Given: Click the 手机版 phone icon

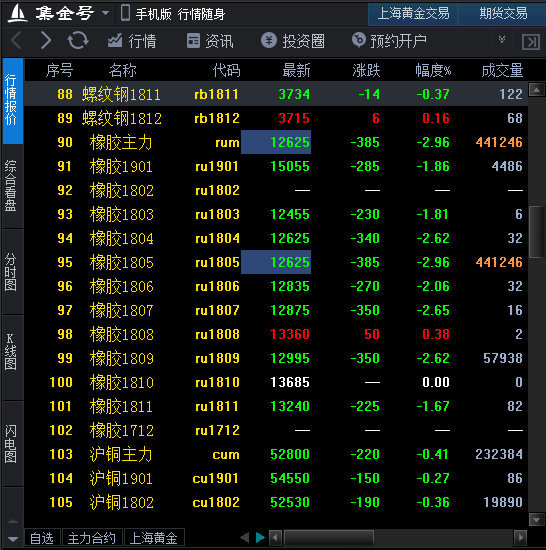Looking at the screenshot, I should (125, 13).
